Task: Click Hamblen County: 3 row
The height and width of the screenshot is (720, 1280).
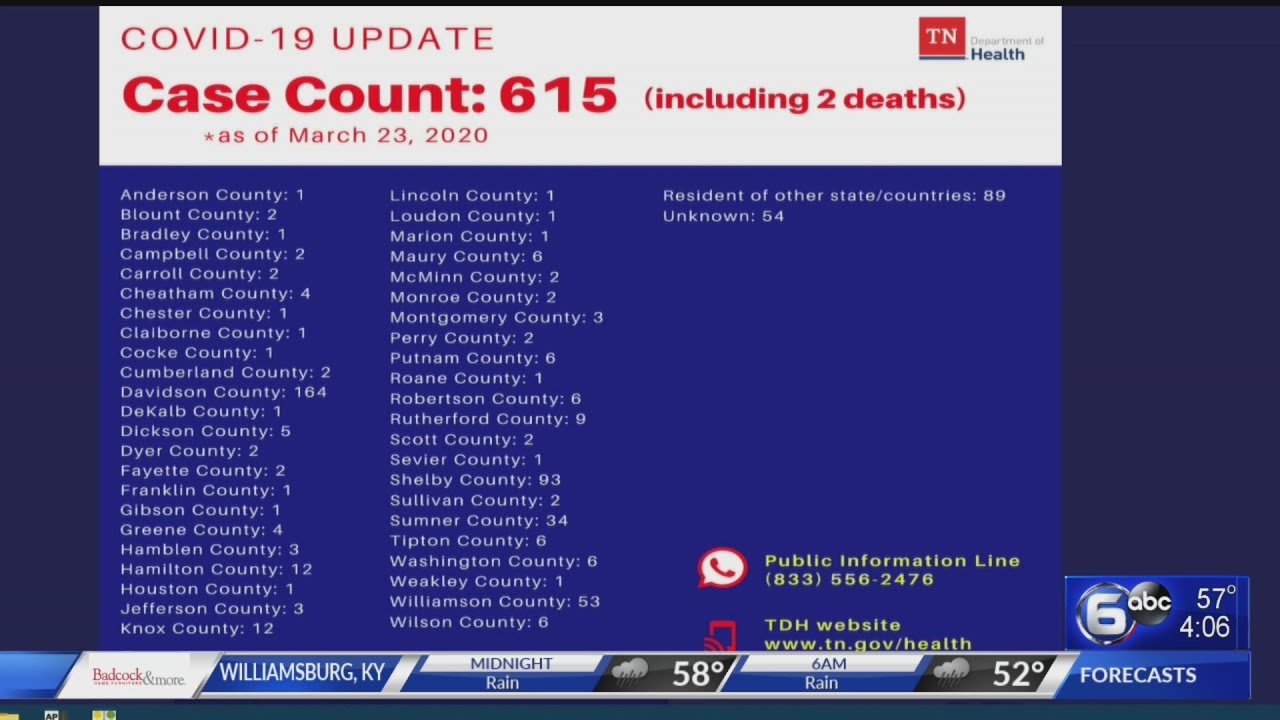Action: coord(210,549)
